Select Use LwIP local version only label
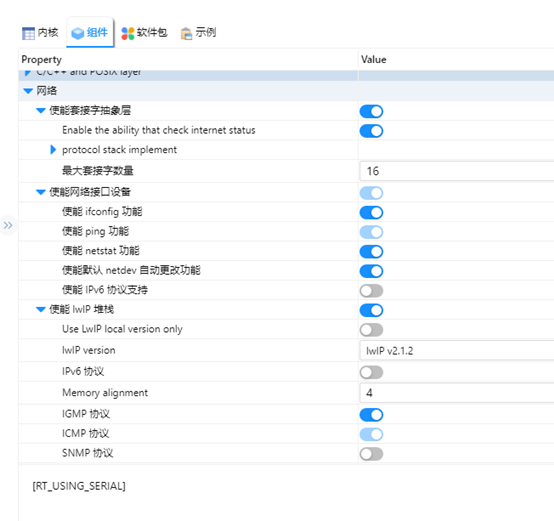 pos(122,329)
